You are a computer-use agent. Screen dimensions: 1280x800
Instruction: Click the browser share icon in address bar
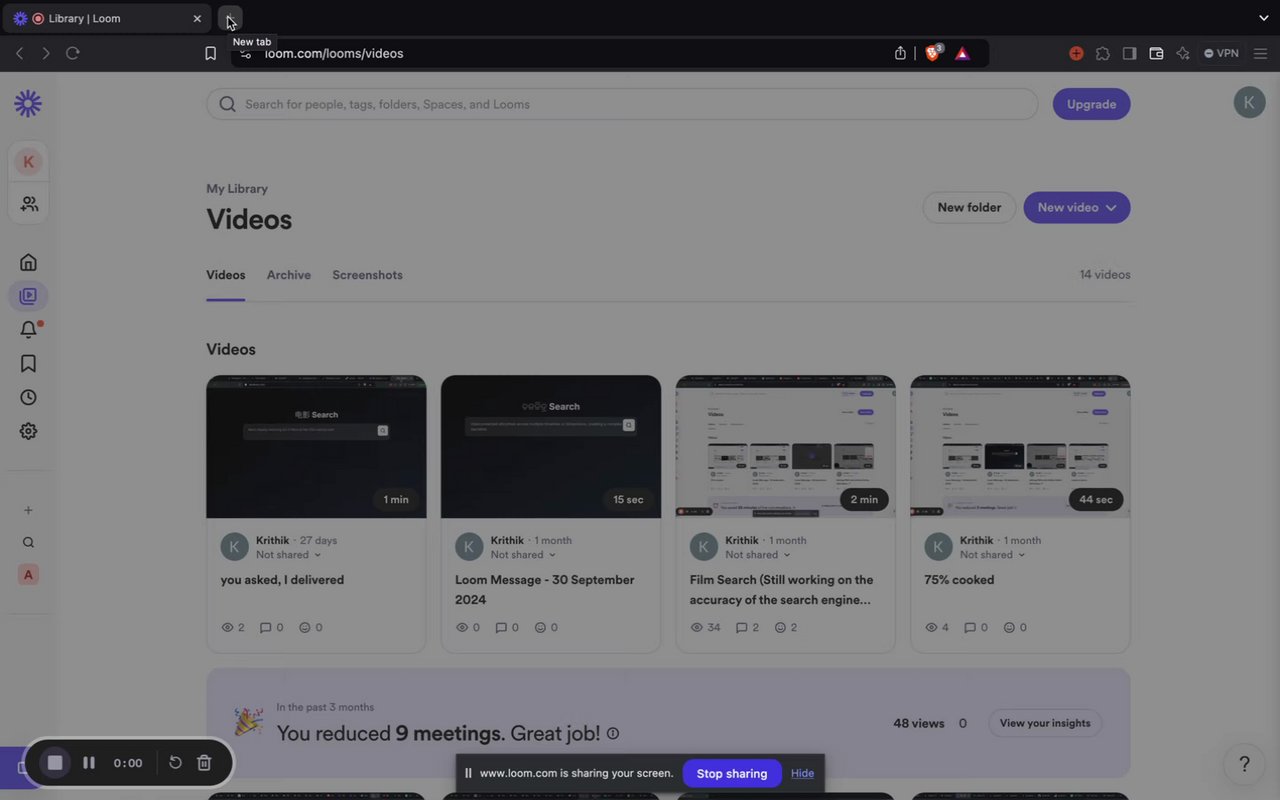click(x=900, y=53)
